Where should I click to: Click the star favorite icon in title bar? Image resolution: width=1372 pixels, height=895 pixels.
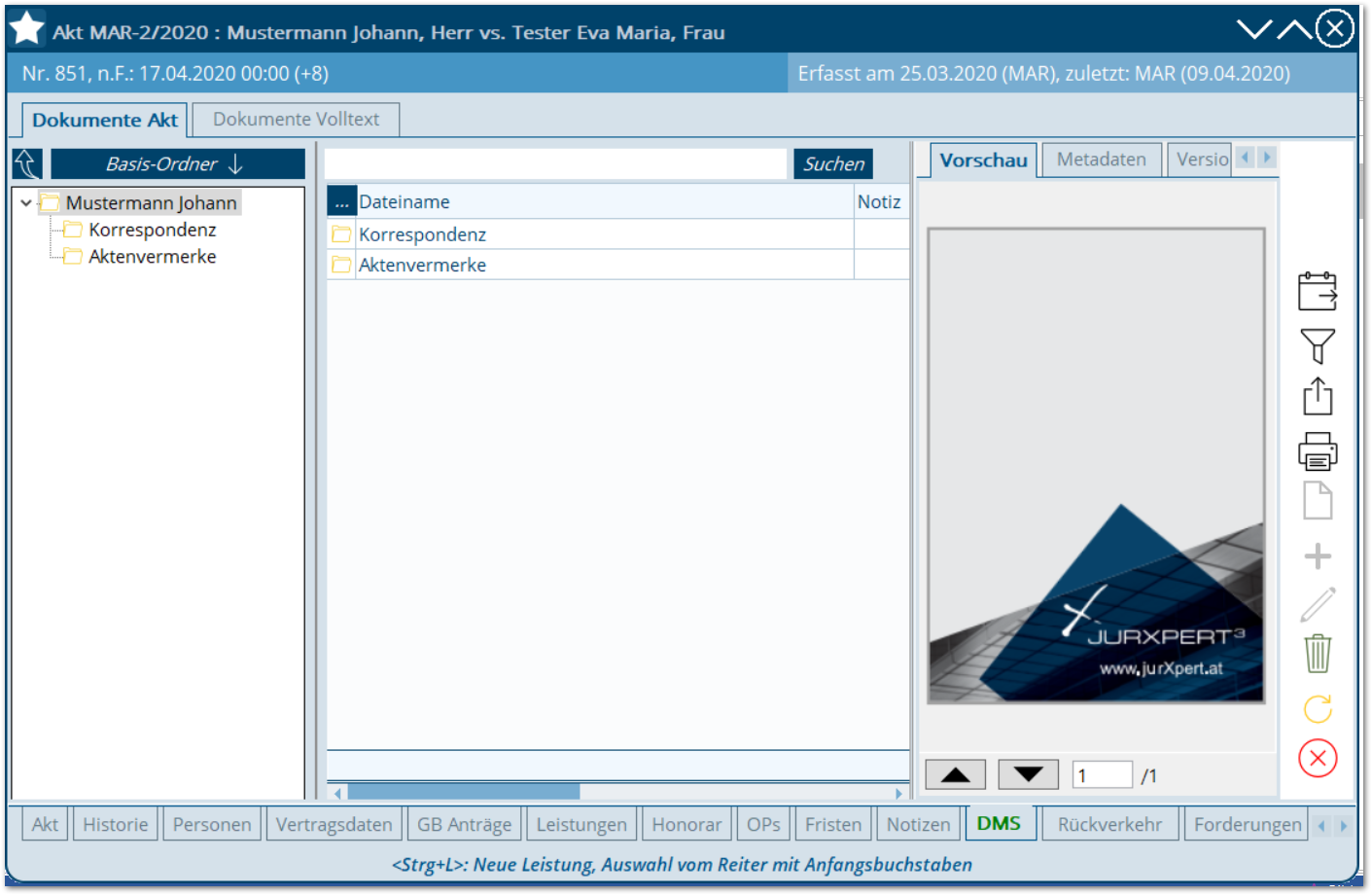[x=26, y=28]
